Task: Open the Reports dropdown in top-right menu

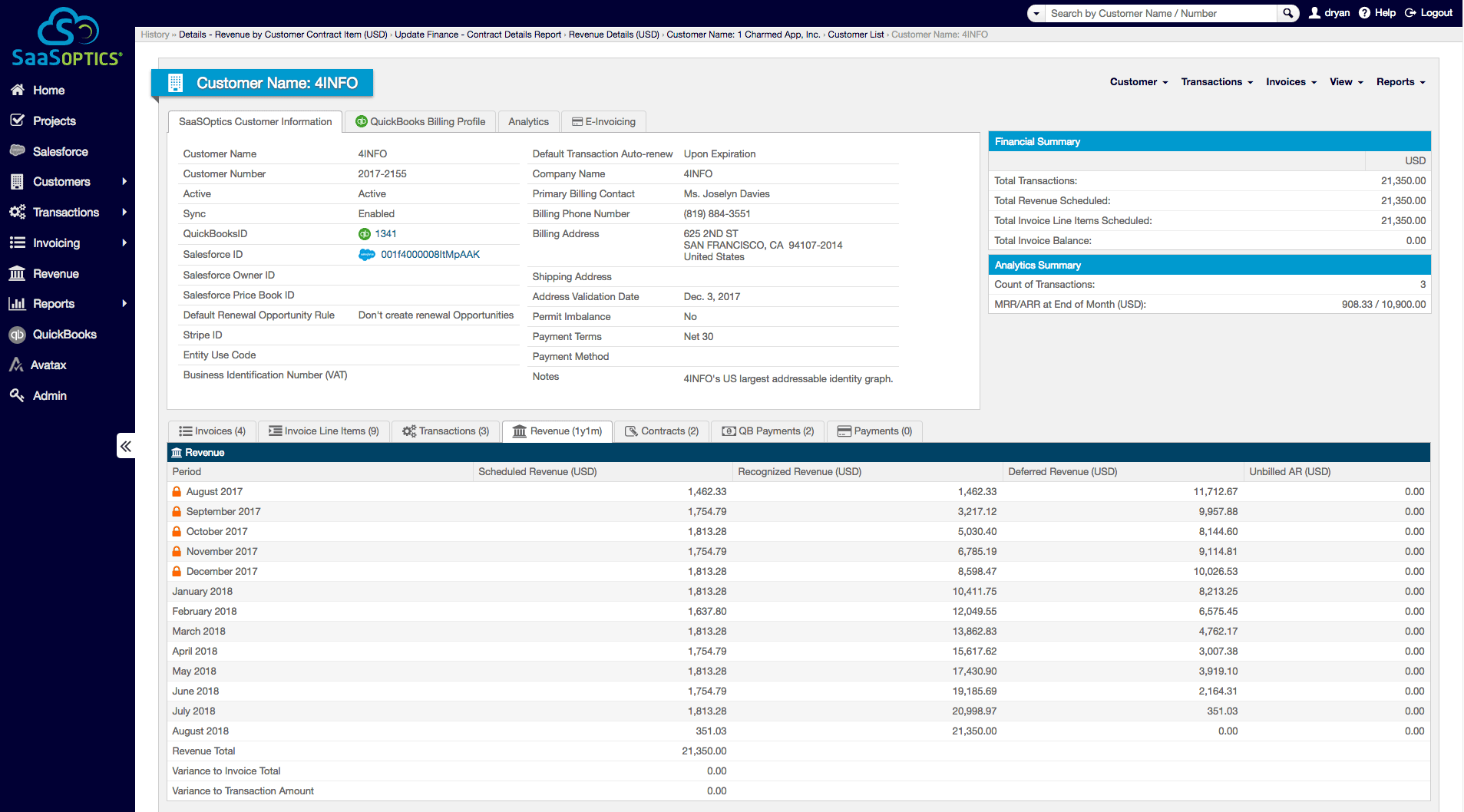Action: [1400, 82]
